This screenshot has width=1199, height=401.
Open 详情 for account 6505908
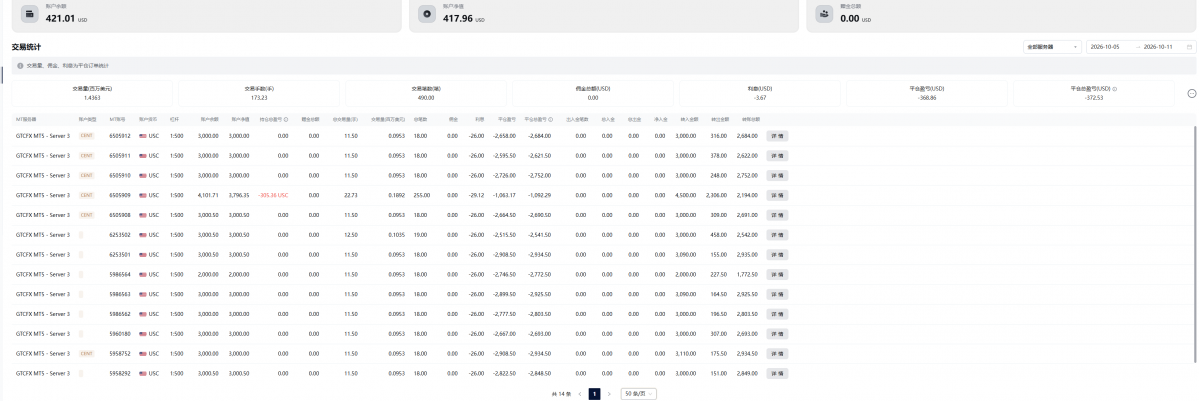pos(778,215)
